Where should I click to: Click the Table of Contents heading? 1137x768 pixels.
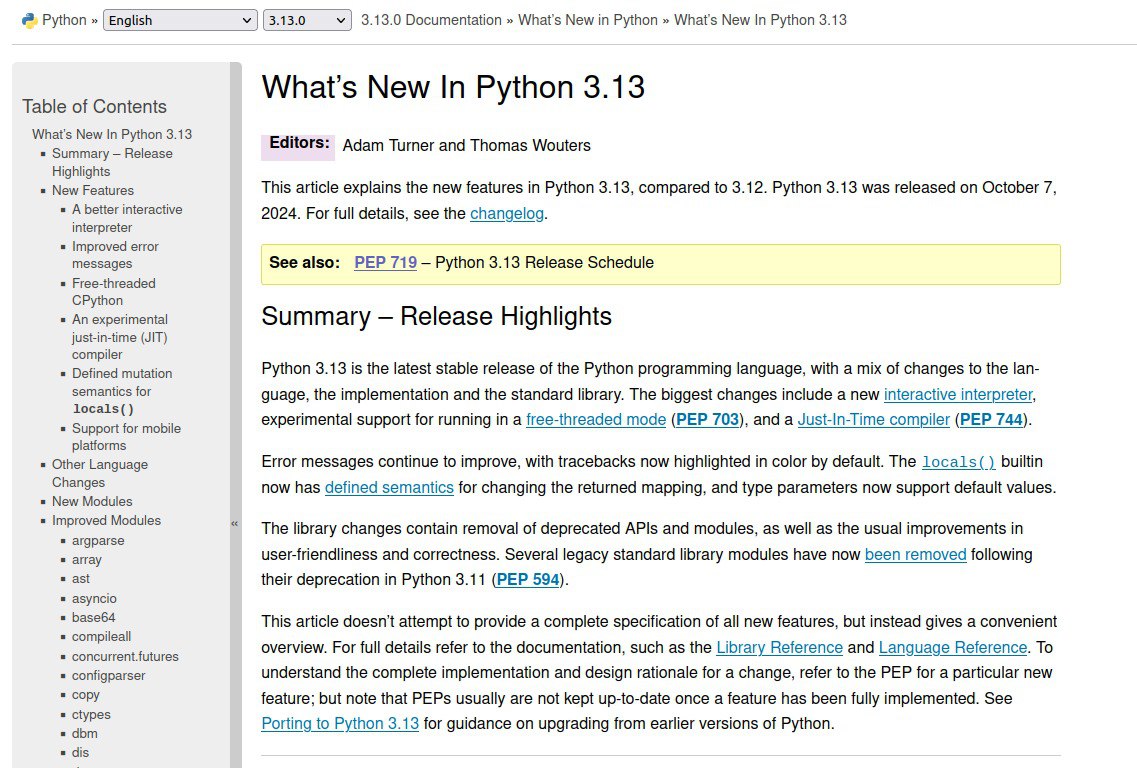coord(94,107)
